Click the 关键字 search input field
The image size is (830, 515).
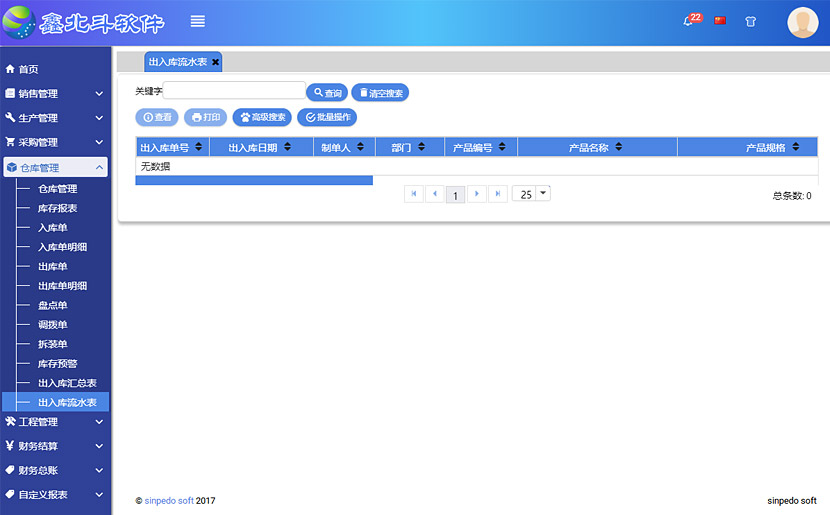coord(234,91)
